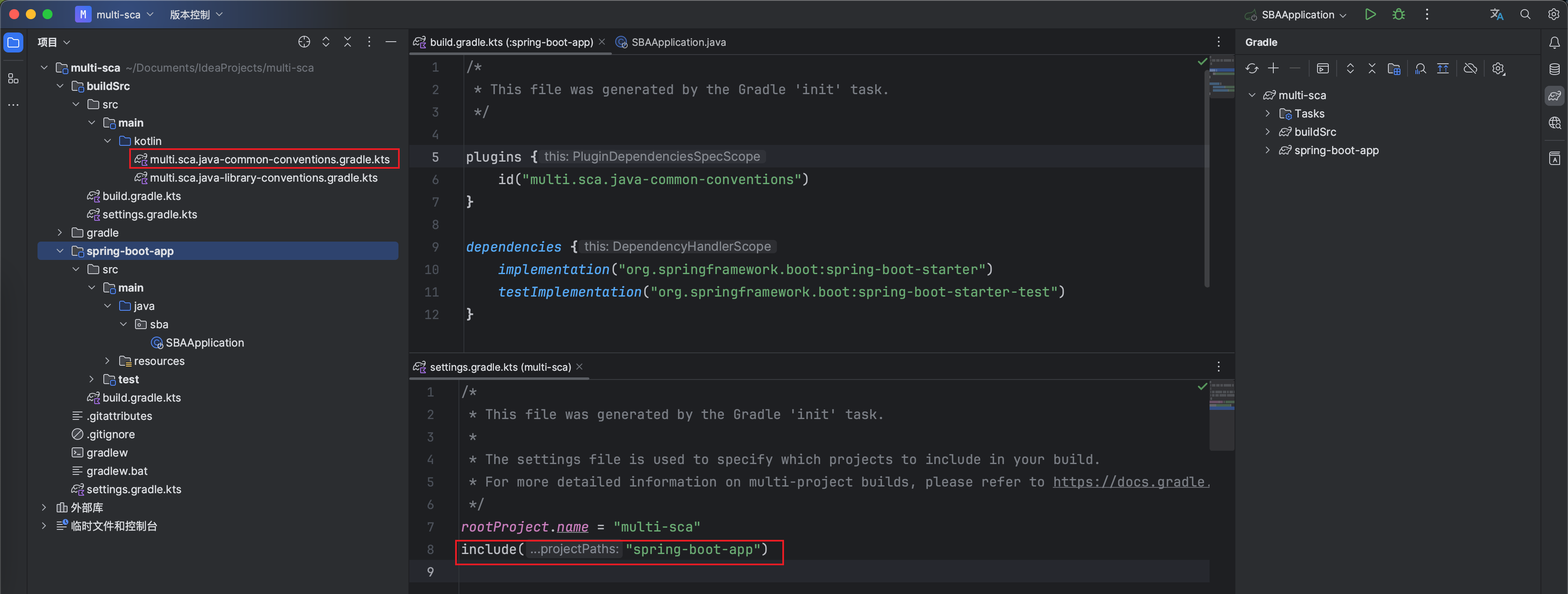Image resolution: width=1568 pixels, height=594 pixels.
Task: Click book 'A' icon in right sidebar
Action: point(1555,158)
